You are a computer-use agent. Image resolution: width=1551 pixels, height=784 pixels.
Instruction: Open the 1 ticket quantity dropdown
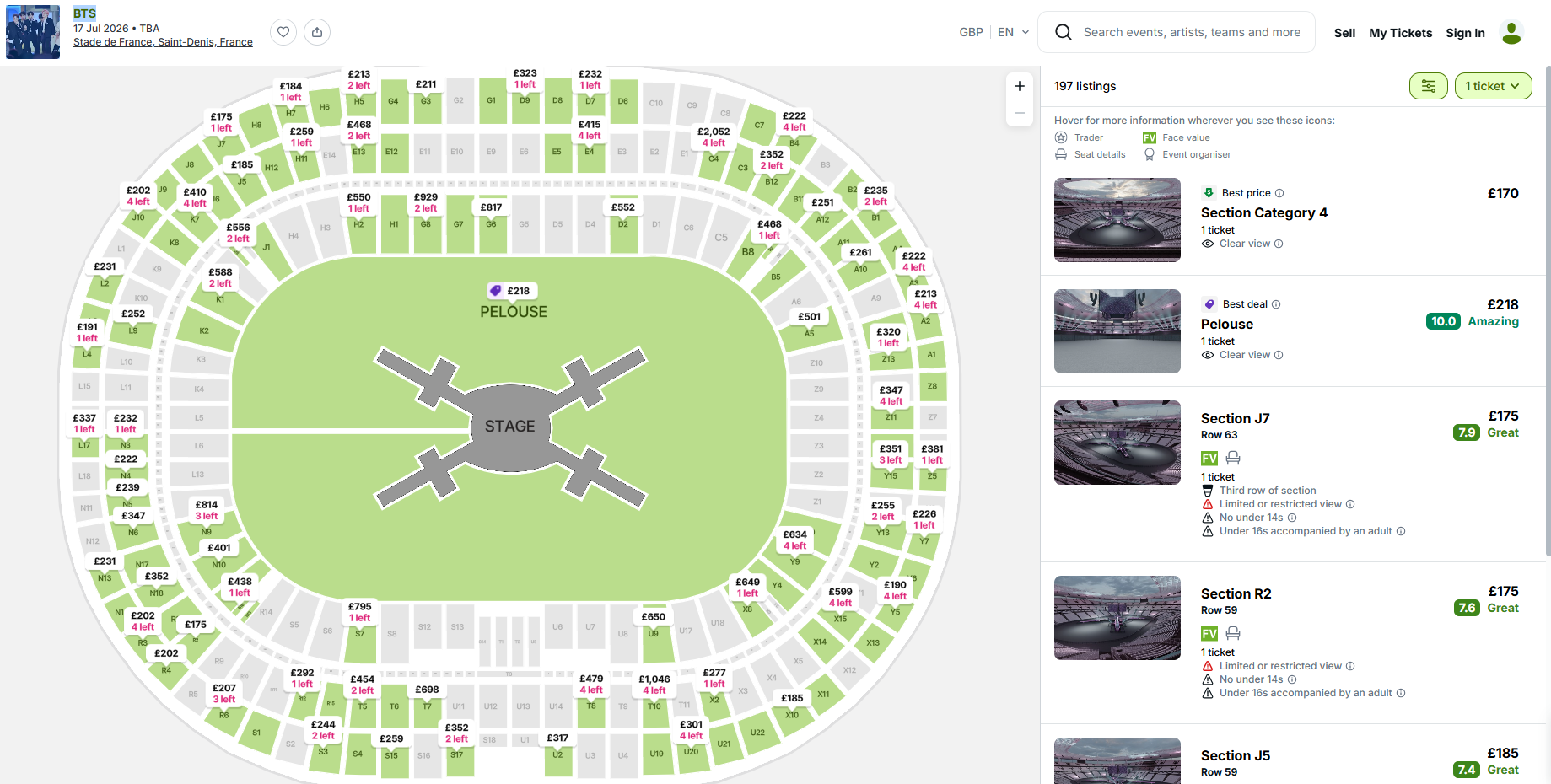(x=1492, y=86)
